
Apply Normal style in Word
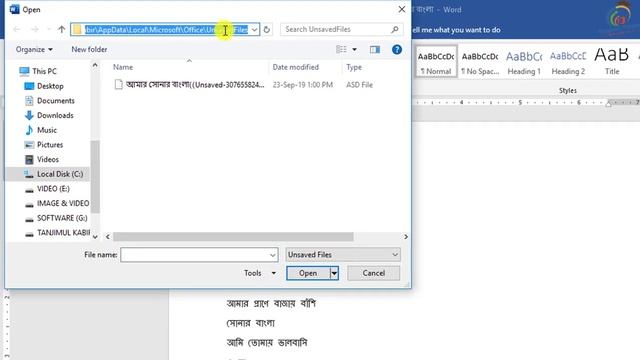tap(436, 62)
